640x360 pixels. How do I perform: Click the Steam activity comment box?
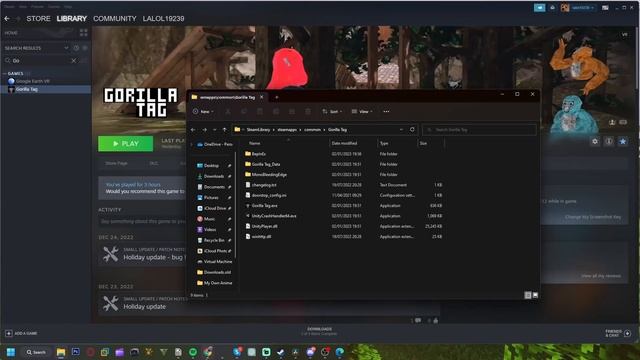click(x=142, y=221)
